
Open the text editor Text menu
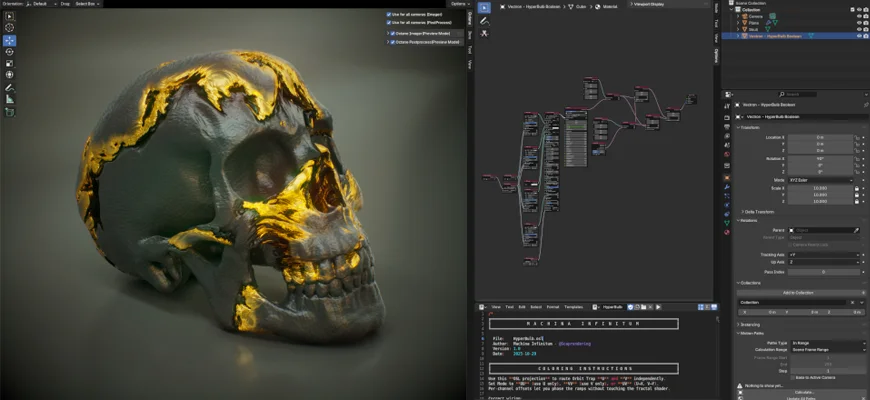[x=510, y=307]
